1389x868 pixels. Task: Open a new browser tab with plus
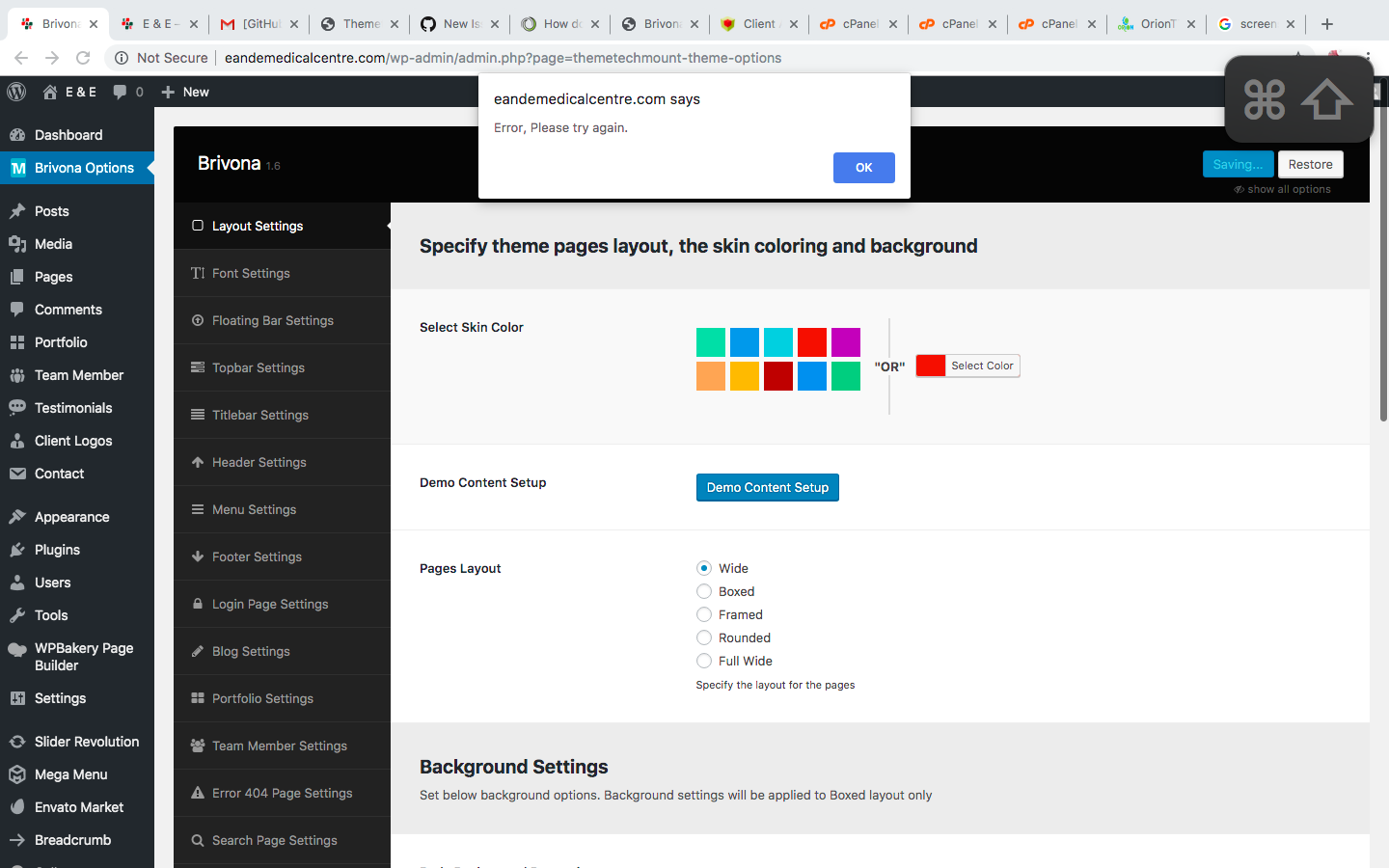coord(1327,24)
